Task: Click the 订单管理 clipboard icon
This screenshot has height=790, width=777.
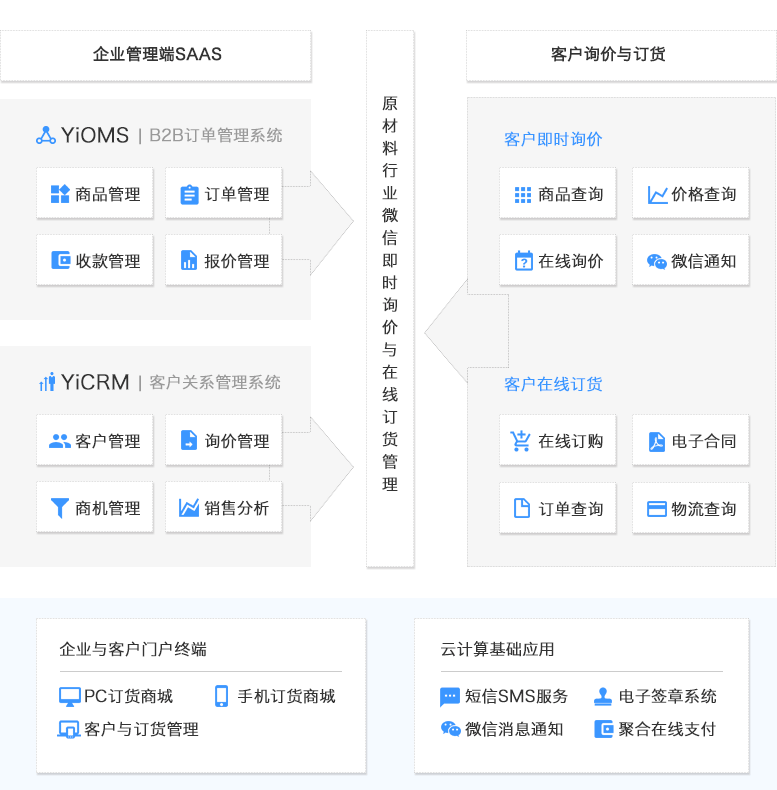Action: click(189, 194)
